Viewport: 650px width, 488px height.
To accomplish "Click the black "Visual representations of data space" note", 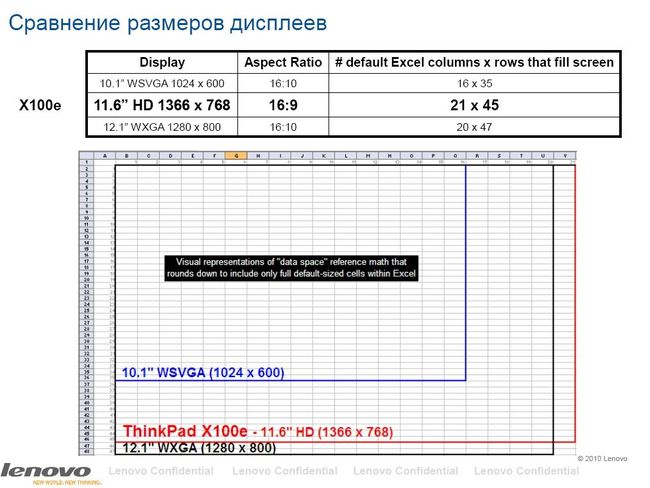I will click(x=291, y=268).
